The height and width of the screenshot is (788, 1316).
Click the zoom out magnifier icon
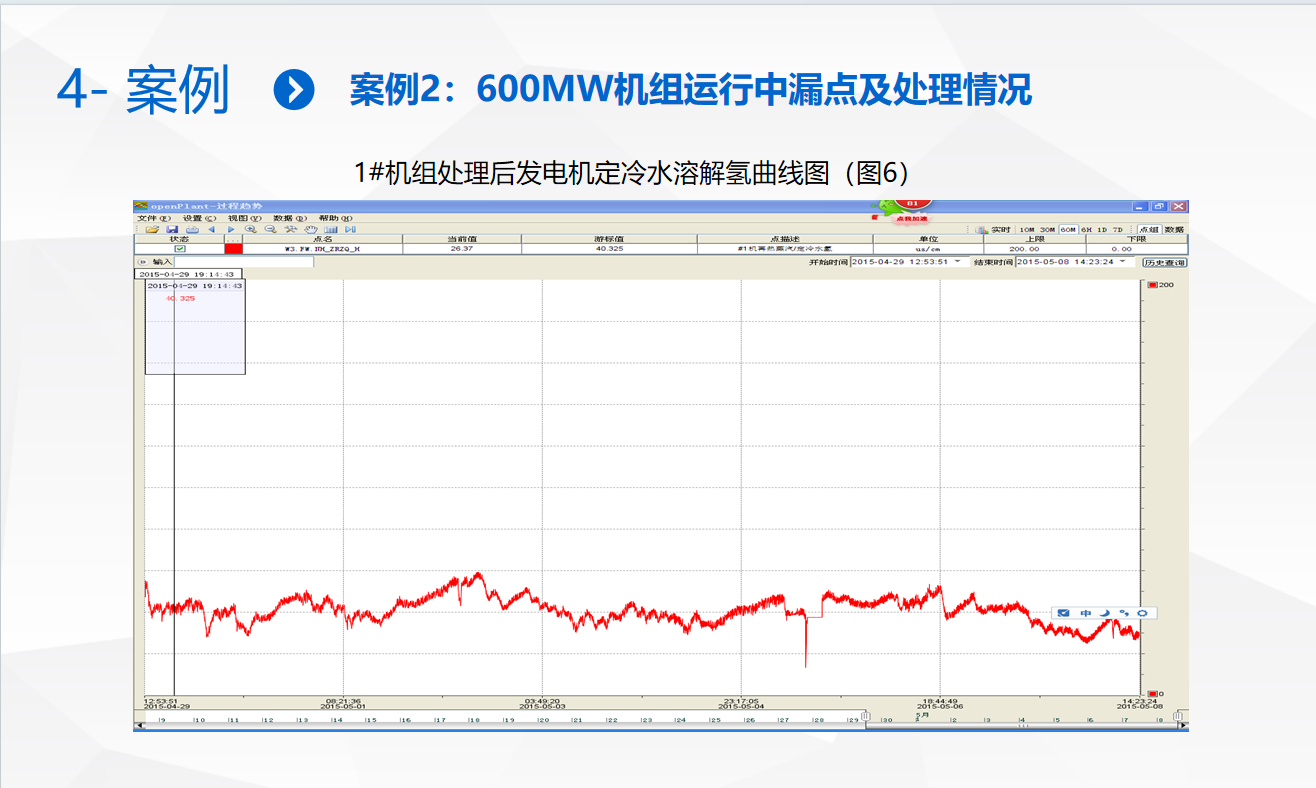tap(270, 229)
